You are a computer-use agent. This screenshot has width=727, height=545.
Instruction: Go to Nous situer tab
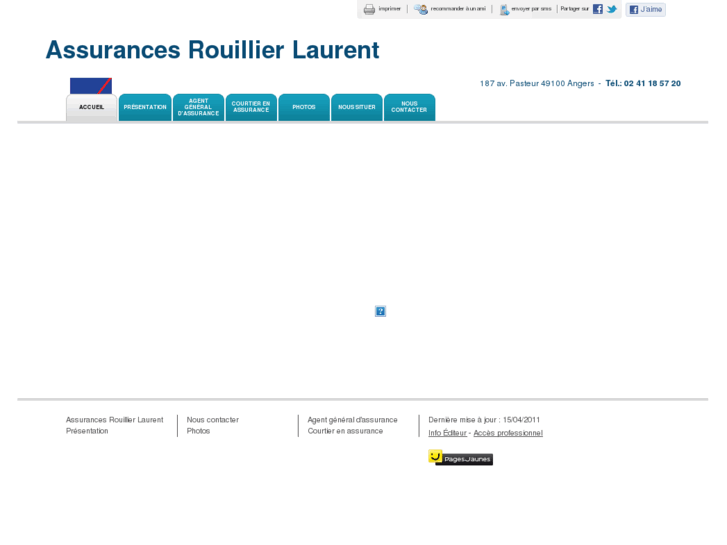pyautogui.click(x=357, y=108)
